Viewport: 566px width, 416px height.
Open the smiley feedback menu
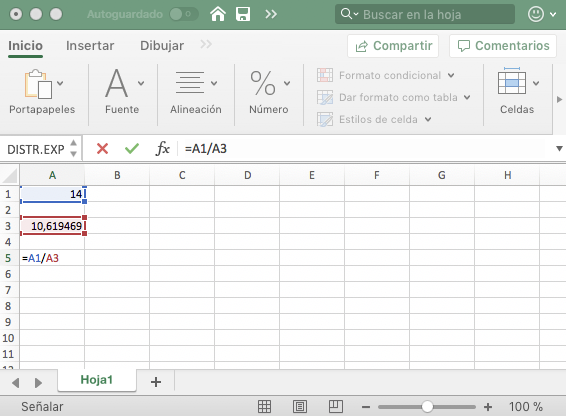[541, 14]
